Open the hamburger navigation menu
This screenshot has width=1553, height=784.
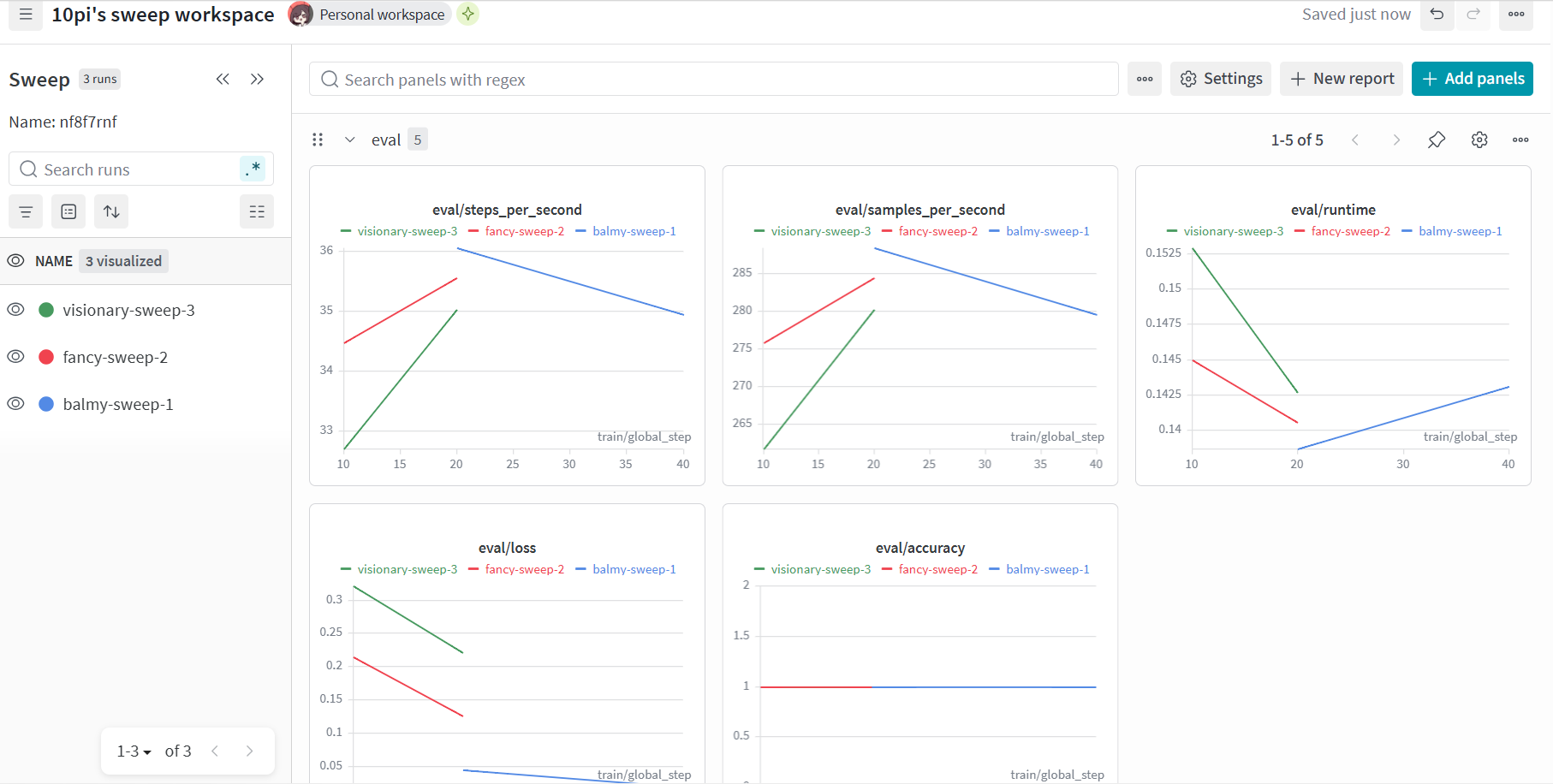click(26, 15)
